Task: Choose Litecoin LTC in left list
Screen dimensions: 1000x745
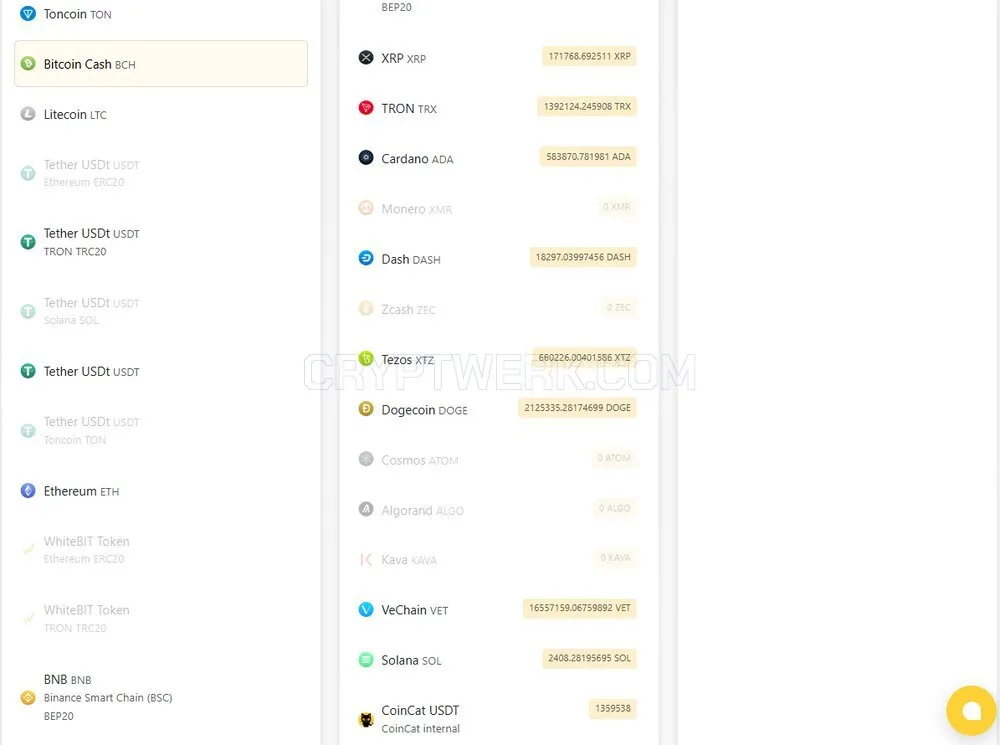Action: (161, 114)
